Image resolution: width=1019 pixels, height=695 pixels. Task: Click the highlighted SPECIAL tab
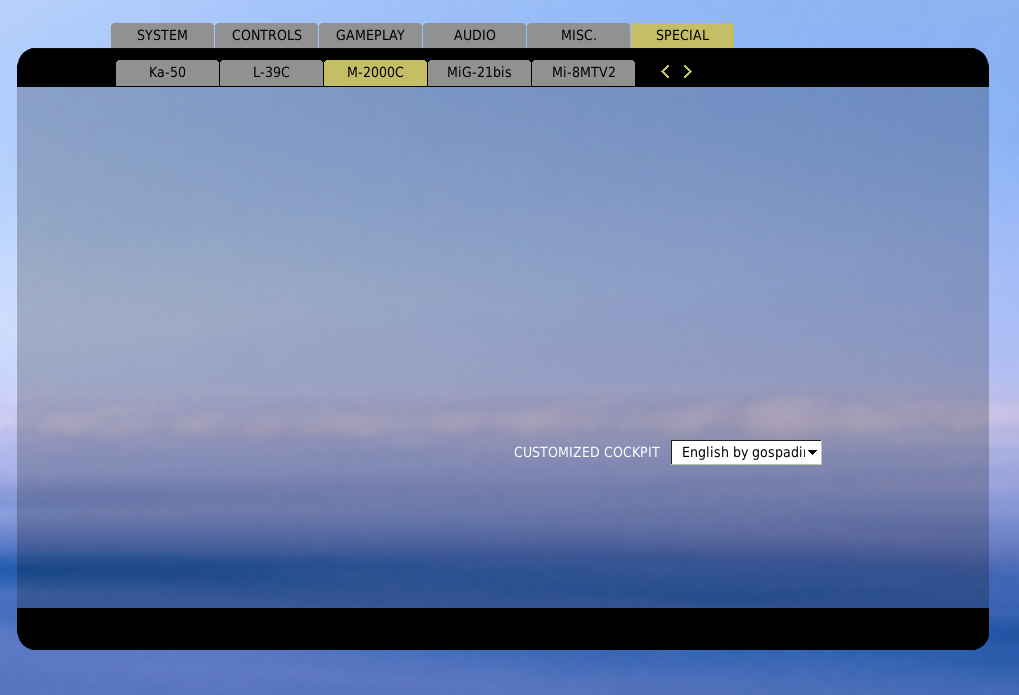pos(682,35)
